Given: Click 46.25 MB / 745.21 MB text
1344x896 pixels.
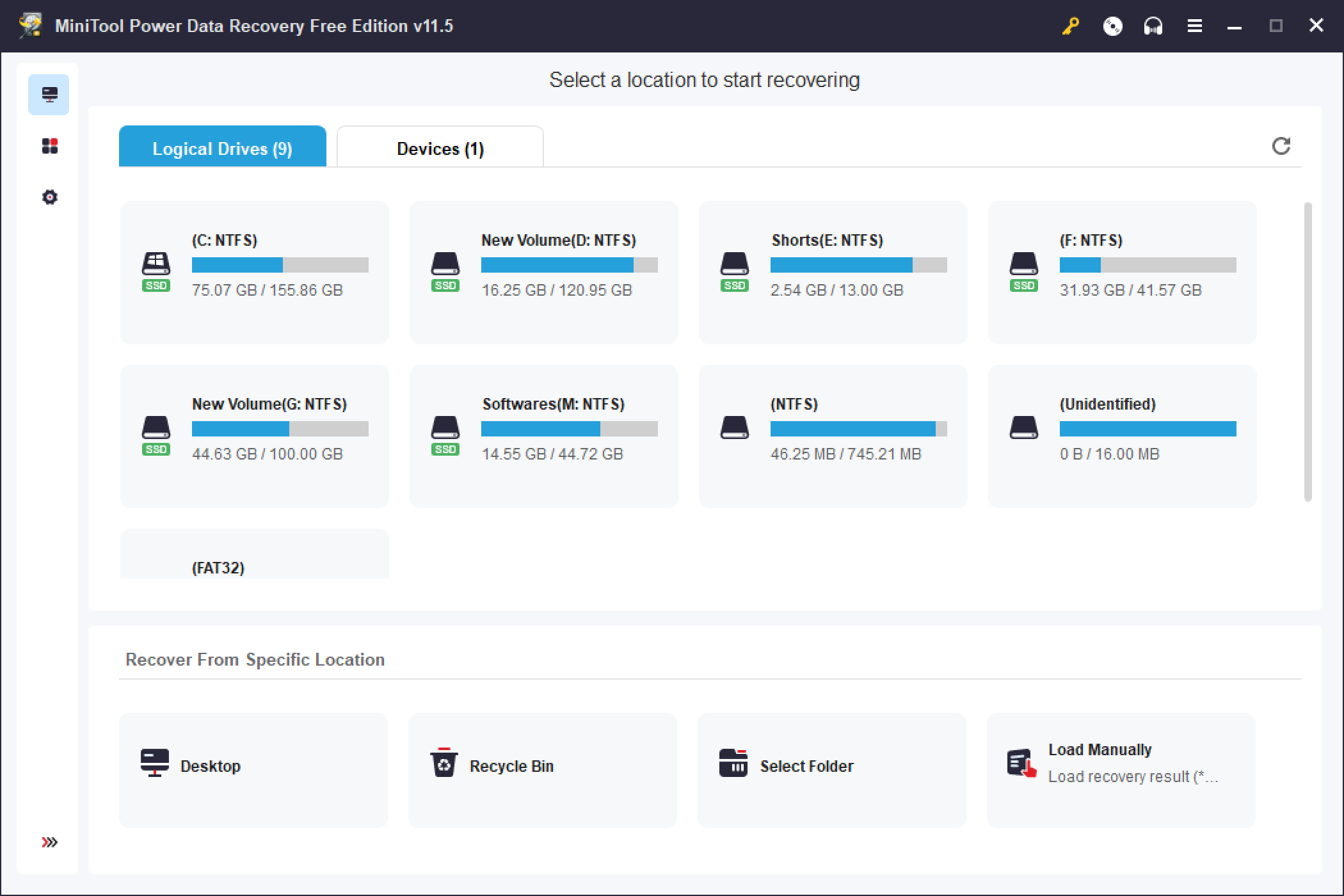Looking at the screenshot, I should tap(846, 454).
